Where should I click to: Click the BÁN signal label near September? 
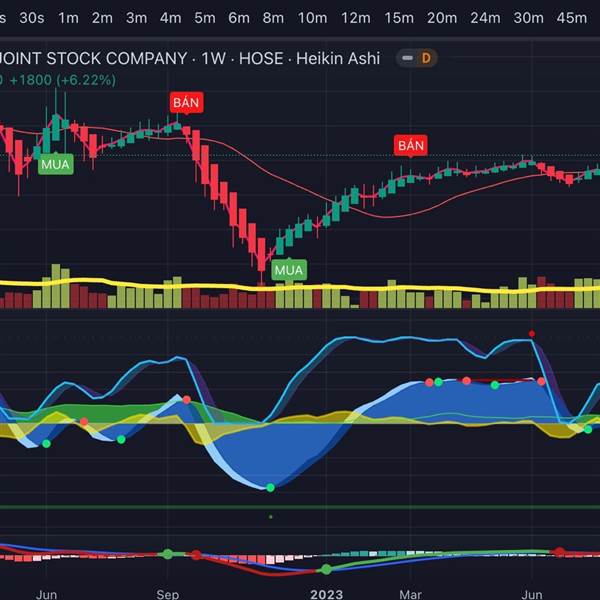pyautogui.click(x=186, y=103)
